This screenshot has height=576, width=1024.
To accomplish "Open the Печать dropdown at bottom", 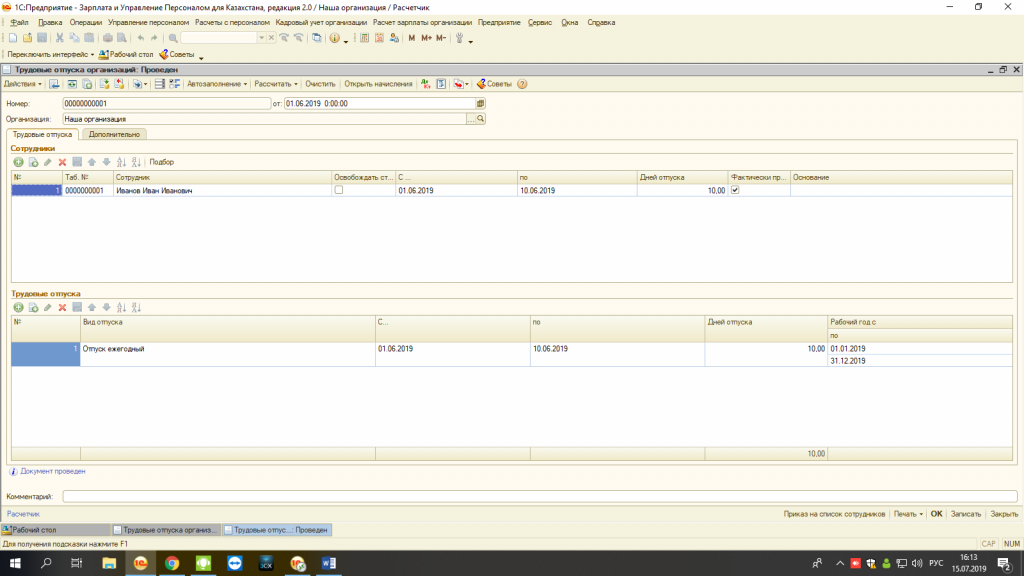I will point(907,514).
